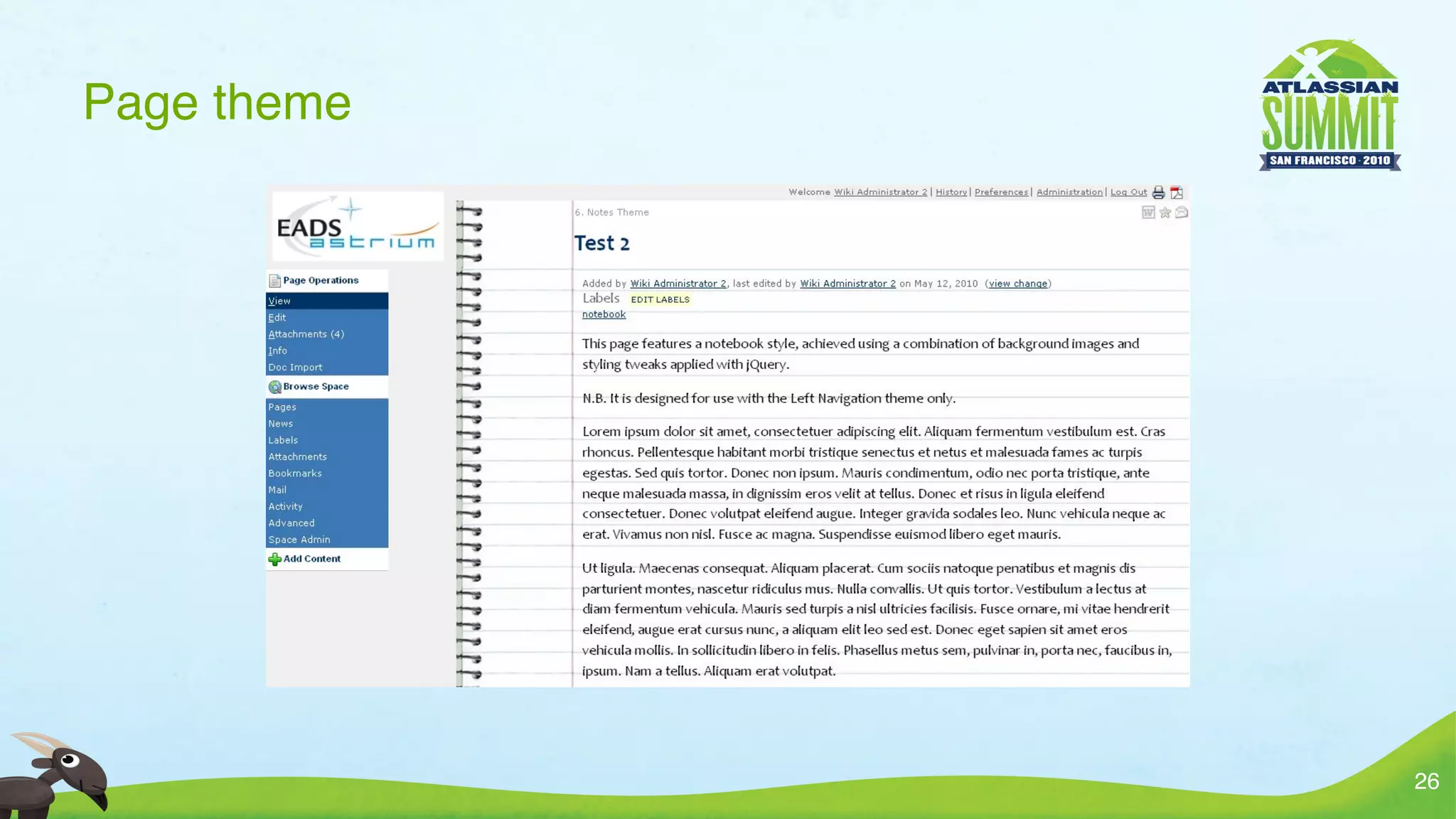1456x819 pixels.
Task: Click the EADS Astrium logo
Action: (357, 227)
